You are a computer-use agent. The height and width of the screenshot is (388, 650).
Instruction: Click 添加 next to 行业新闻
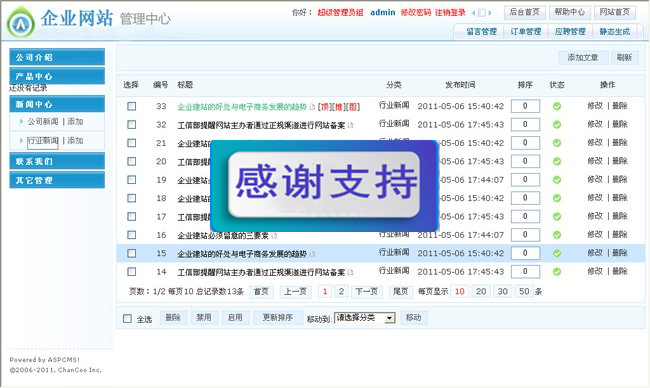(75, 141)
